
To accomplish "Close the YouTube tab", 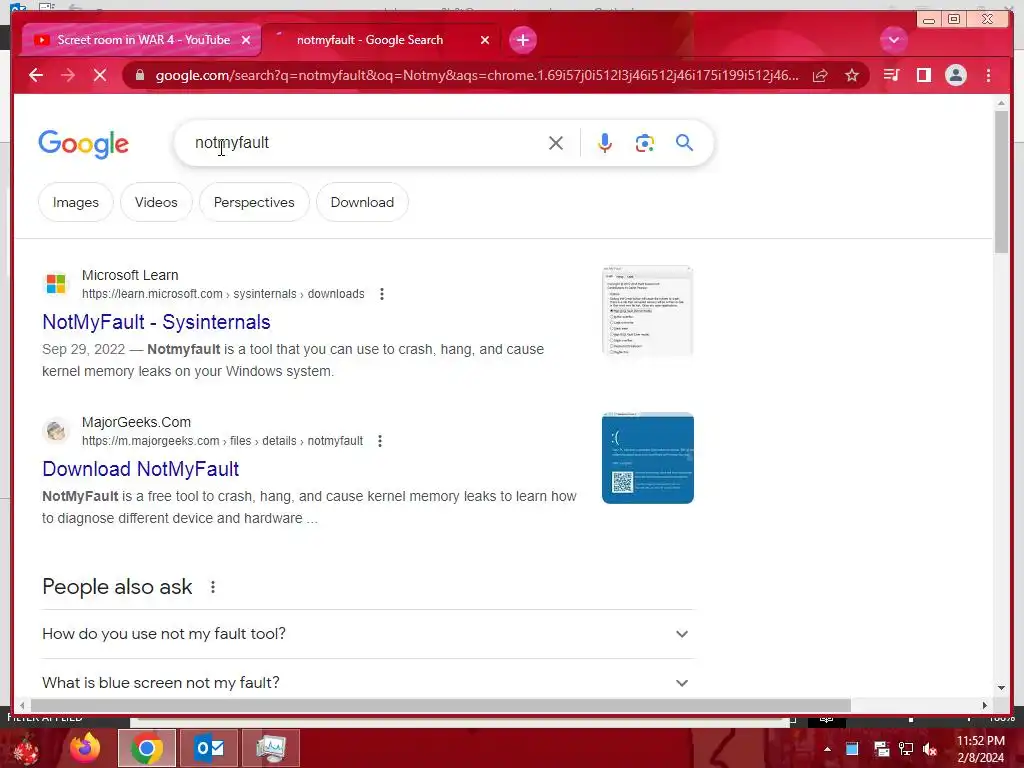I will tap(246, 40).
